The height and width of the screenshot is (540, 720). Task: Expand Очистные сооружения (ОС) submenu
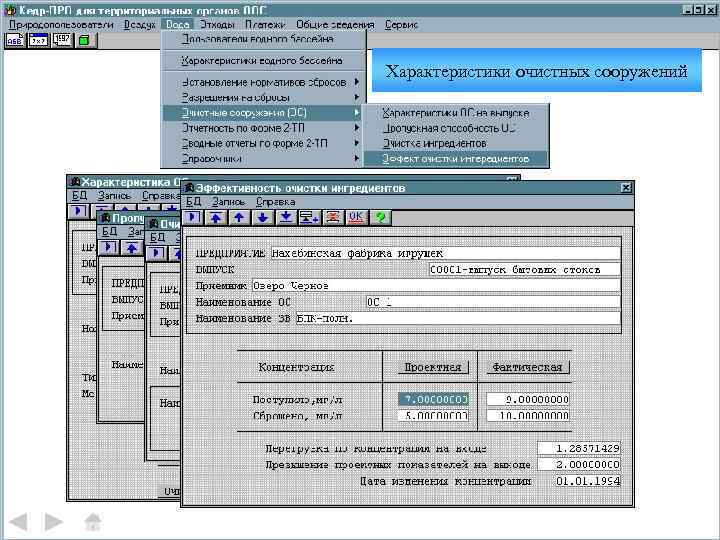(x=264, y=112)
